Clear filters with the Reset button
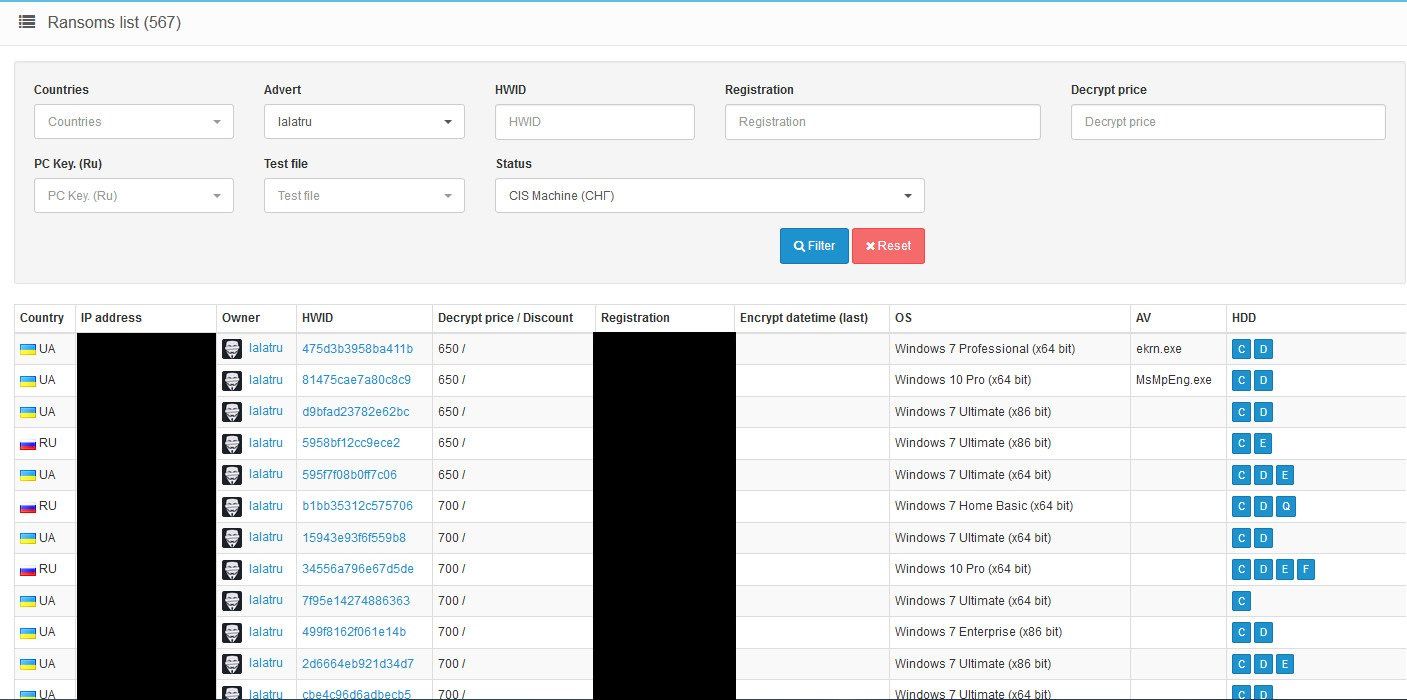 click(888, 246)
